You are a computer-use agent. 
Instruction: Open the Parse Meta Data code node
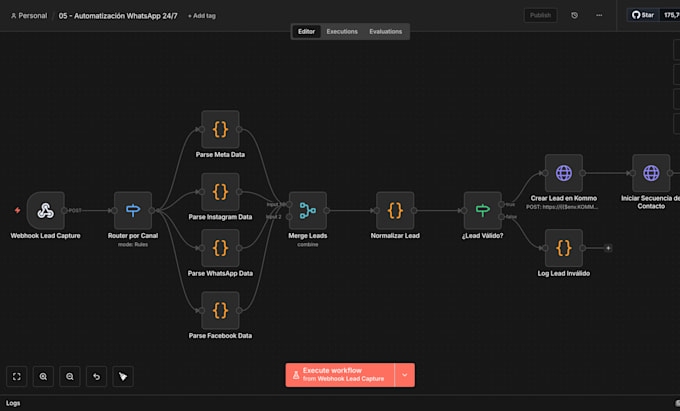tap(220, 129)
